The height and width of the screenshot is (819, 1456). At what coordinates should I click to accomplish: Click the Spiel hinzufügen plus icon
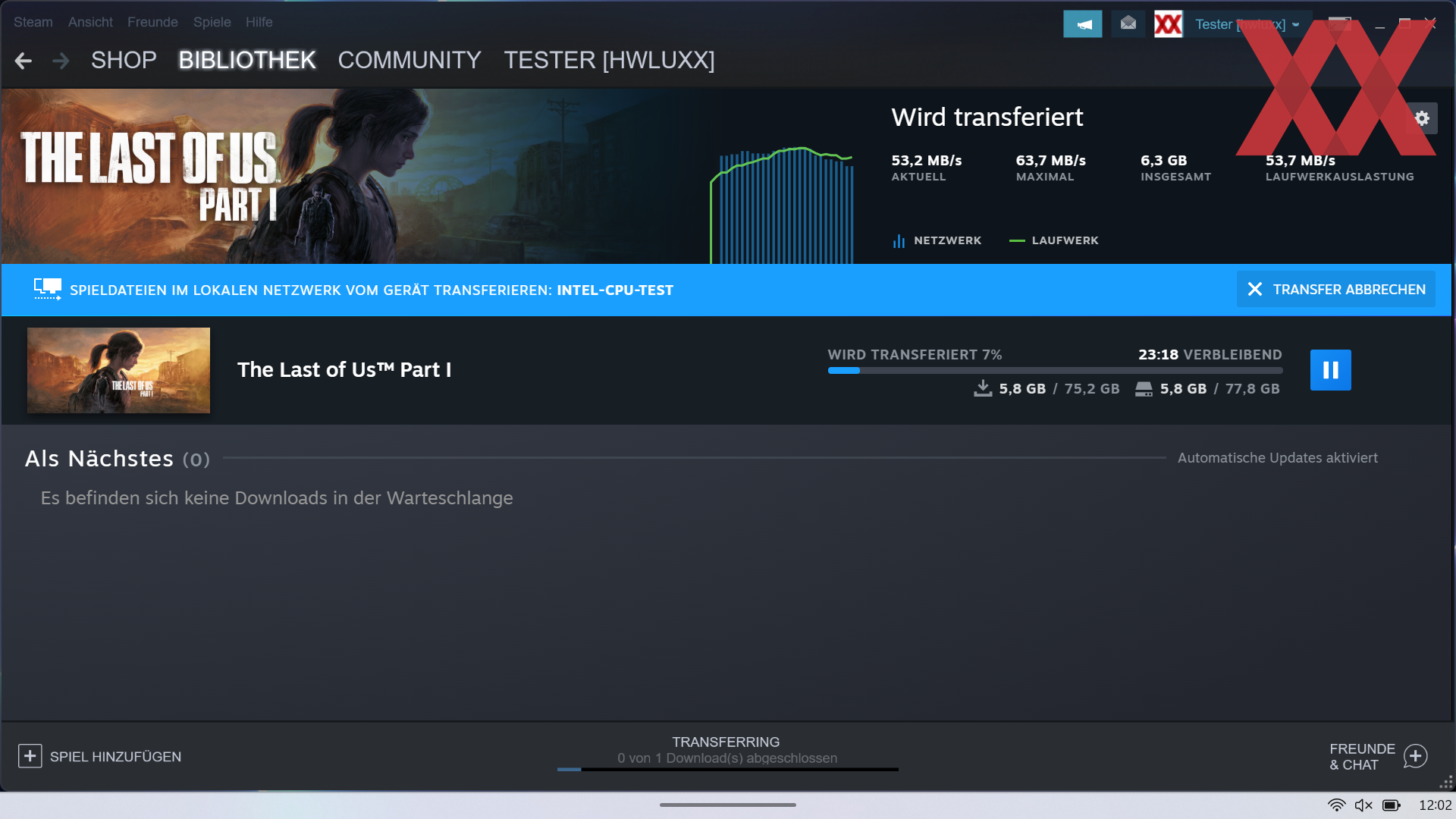pos(30,756)
